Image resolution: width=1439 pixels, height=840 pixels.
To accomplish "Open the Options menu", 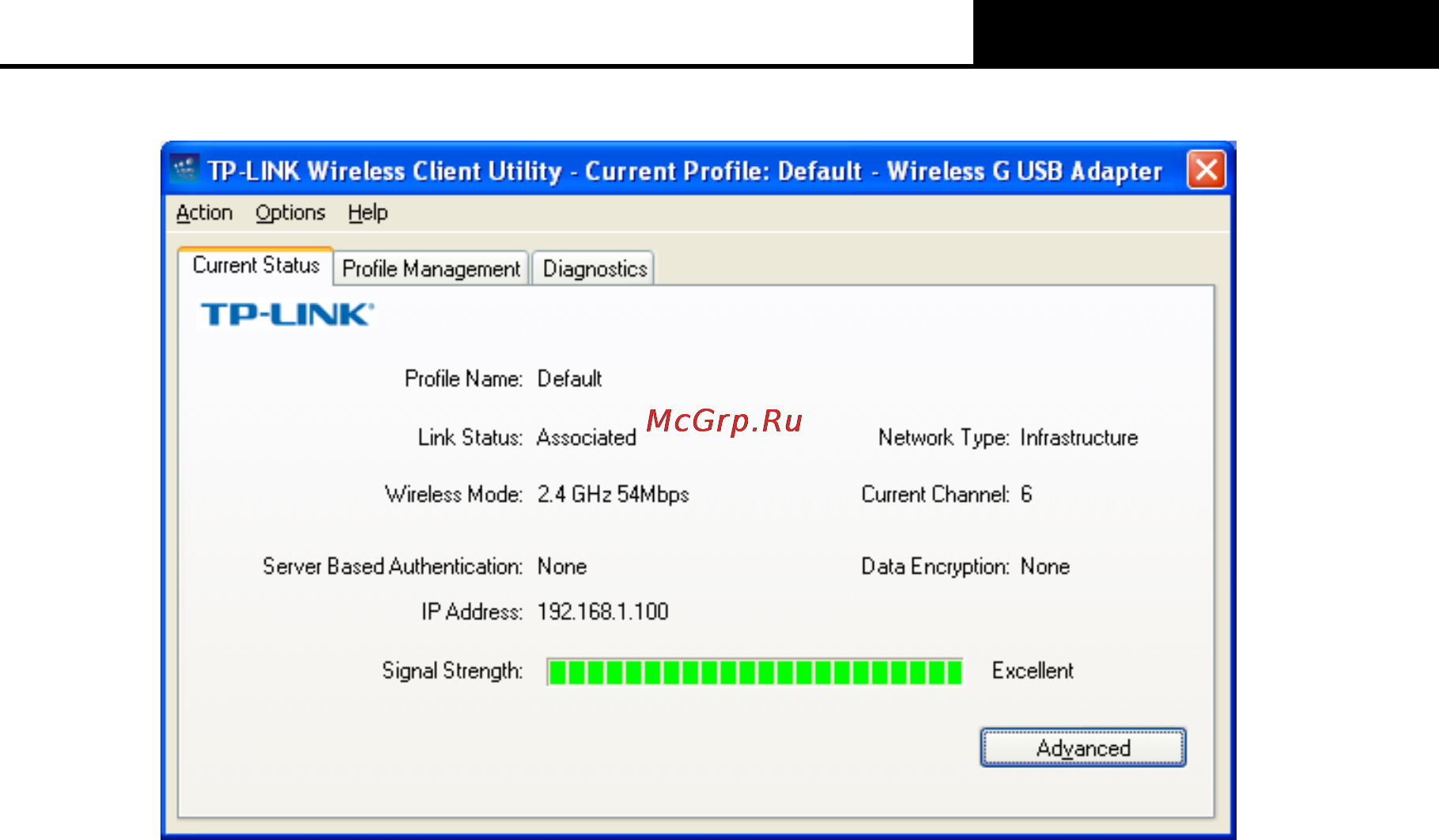I will [290, 213].
